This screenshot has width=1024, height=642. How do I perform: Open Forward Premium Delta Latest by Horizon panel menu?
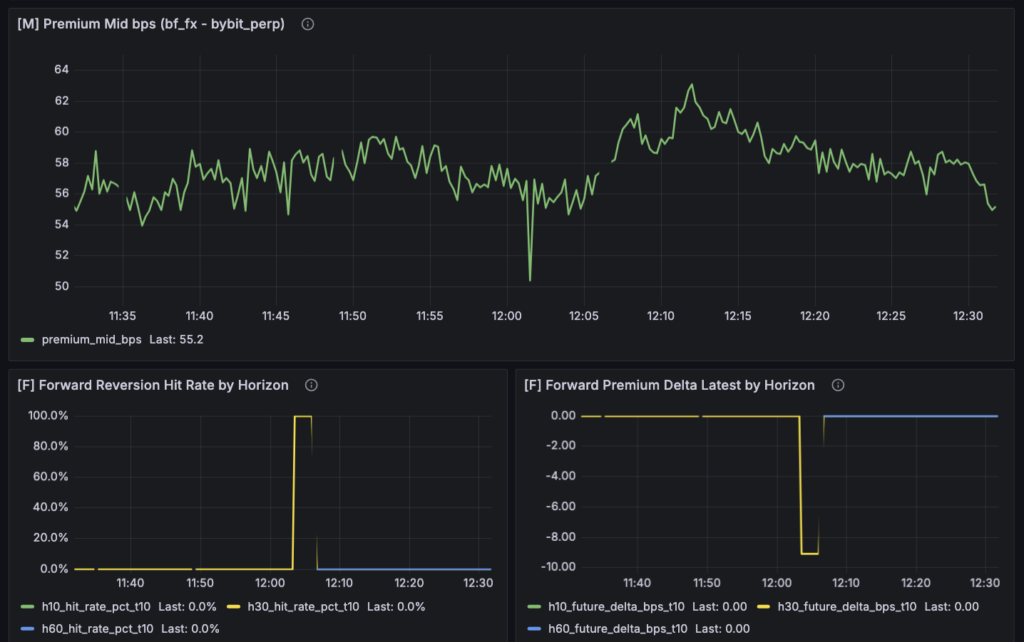tap(669, 385)
